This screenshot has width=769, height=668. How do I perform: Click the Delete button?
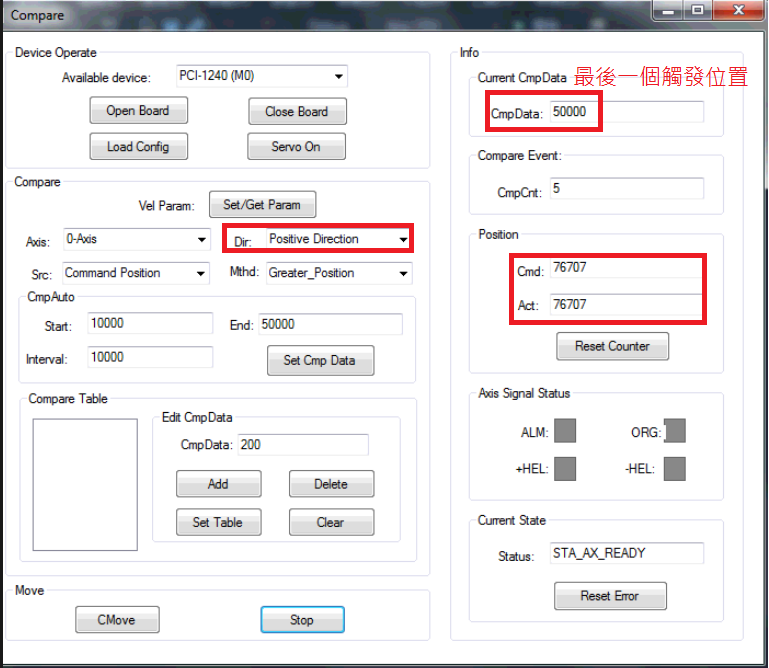pos(332,484)
